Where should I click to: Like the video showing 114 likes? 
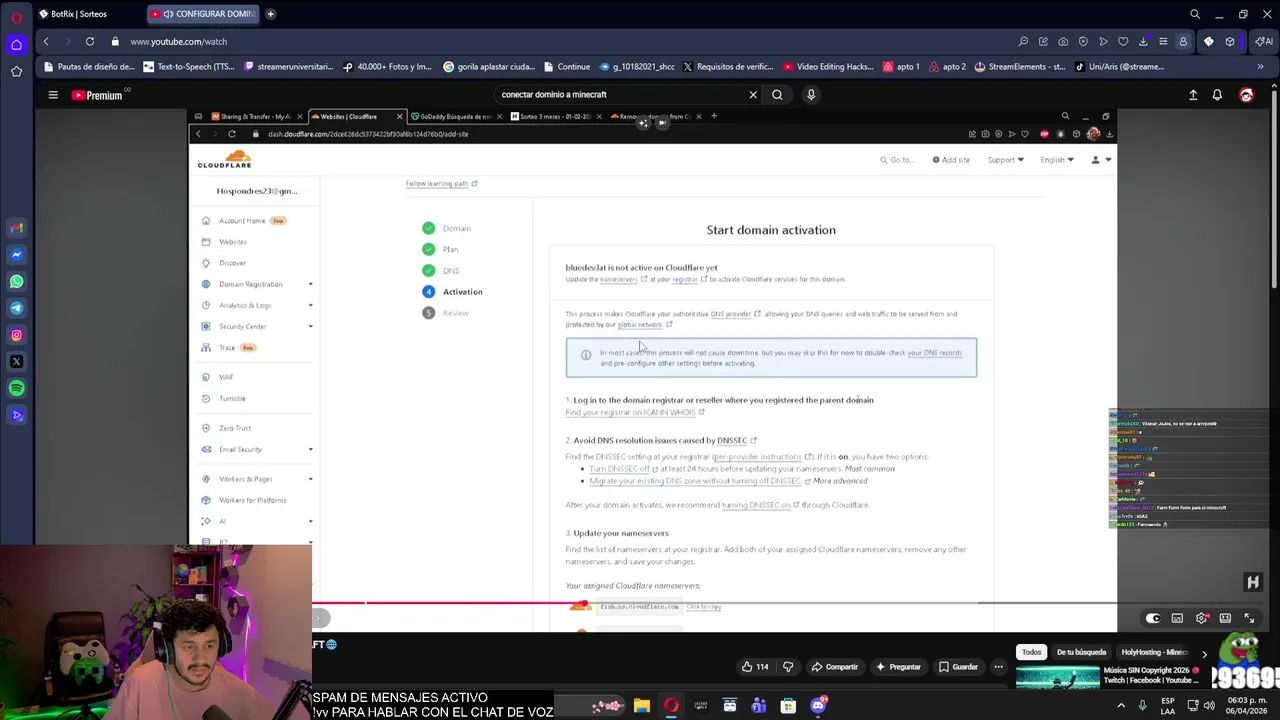click(755, 667)
